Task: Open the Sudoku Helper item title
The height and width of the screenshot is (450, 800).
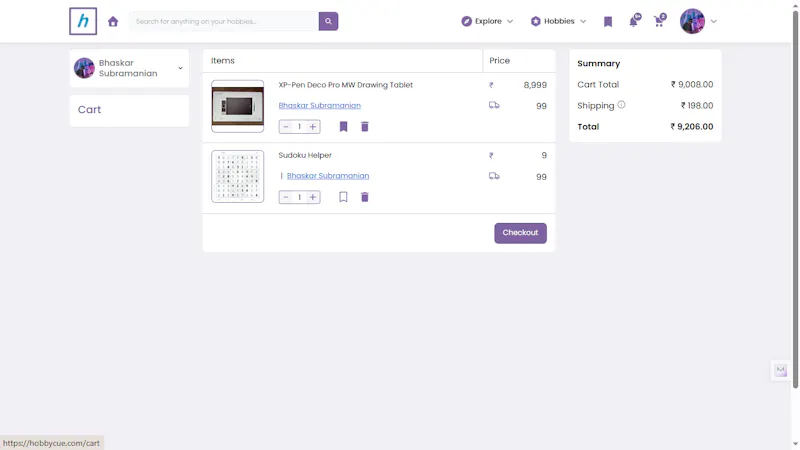Action: click(x=305, y=155)
